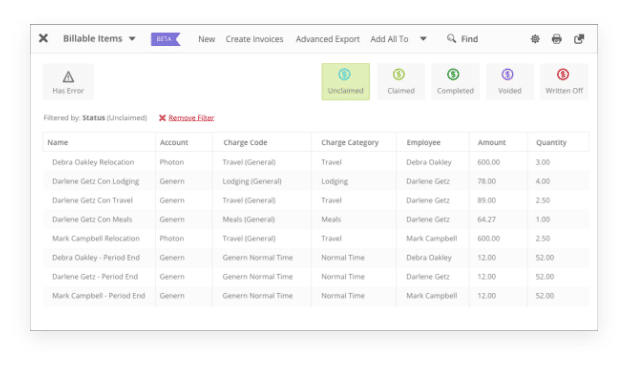
Task: Select Darlene Getz Con Lodging row
Action: (316, 181)
